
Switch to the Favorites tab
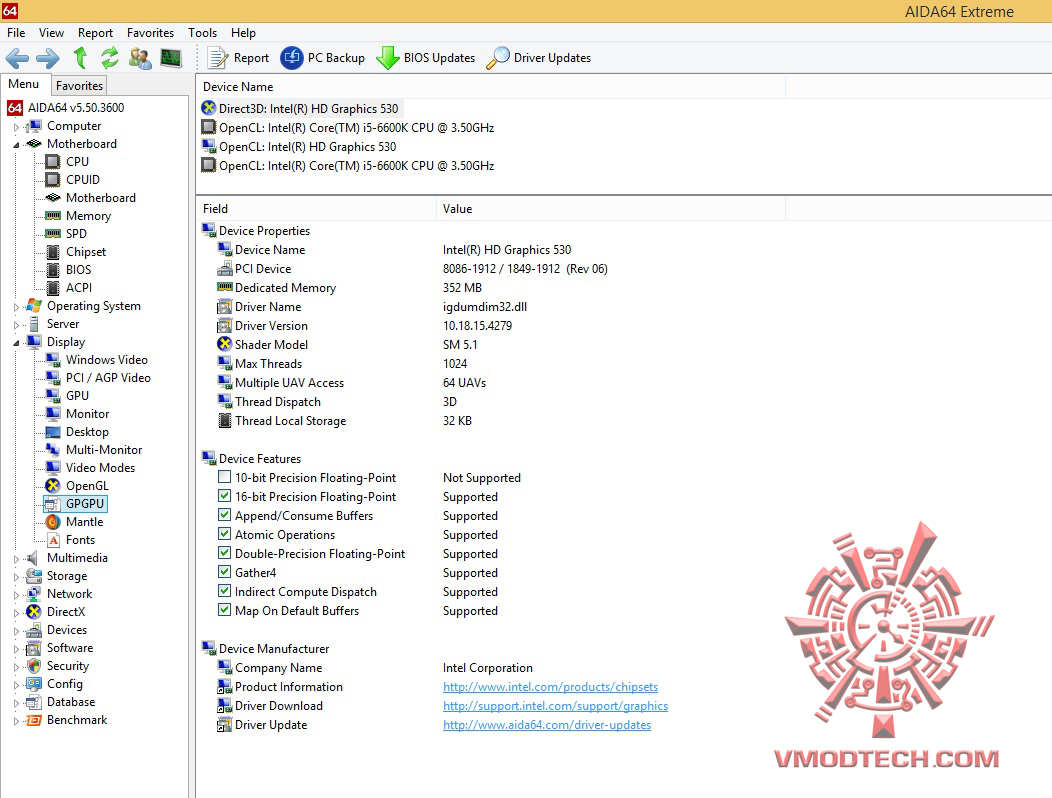pyautogui.click(x=79, y=85)
